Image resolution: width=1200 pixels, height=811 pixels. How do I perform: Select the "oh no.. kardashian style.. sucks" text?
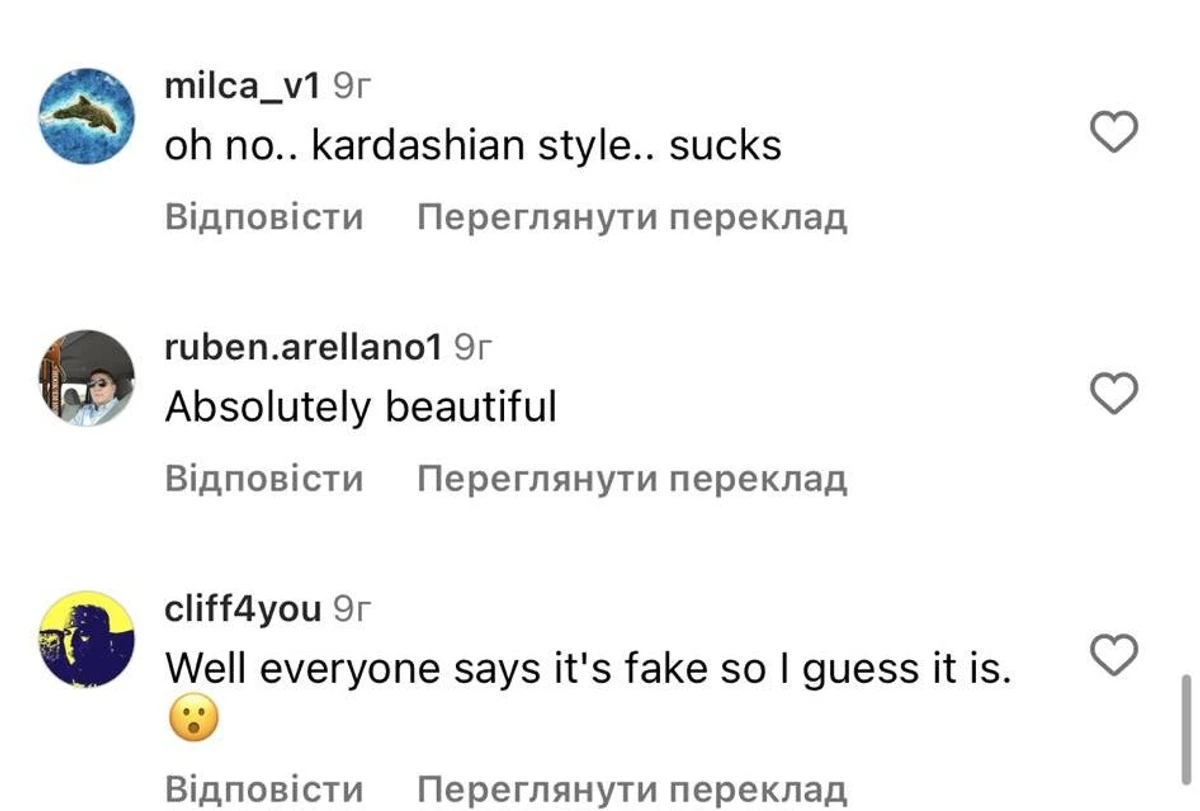(472, 148)
